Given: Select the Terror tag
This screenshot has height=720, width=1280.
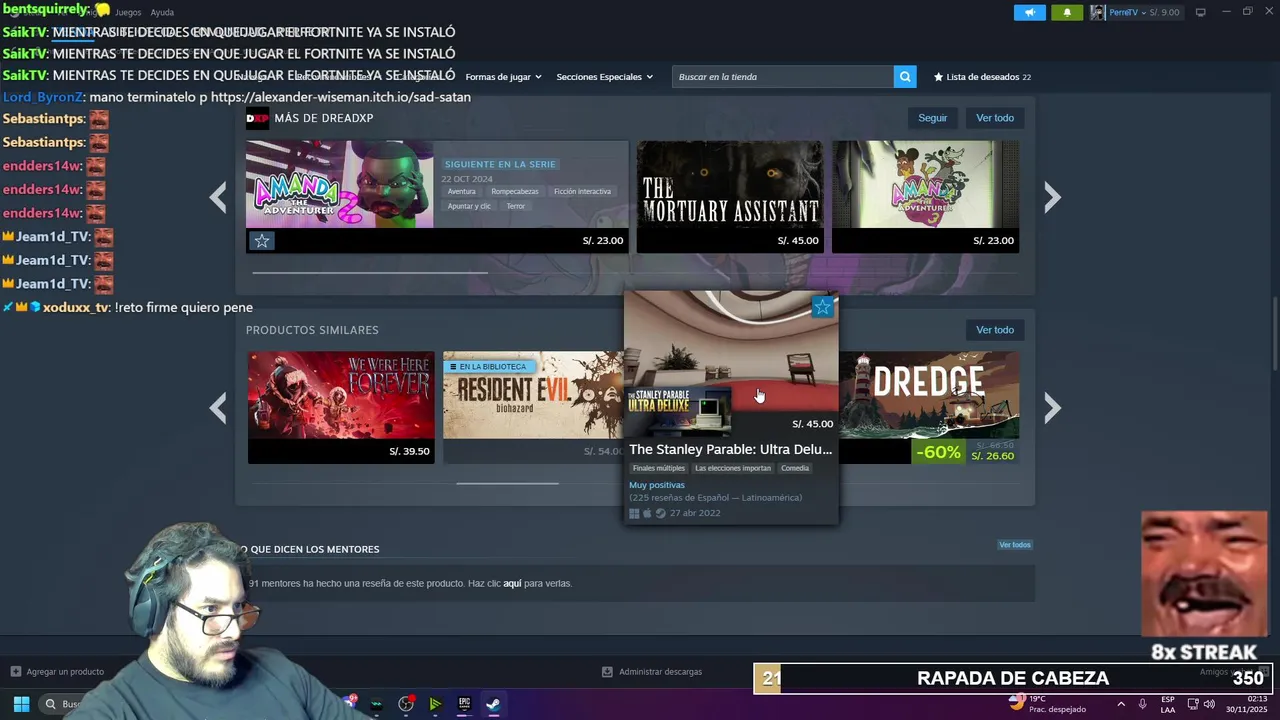Looking at the screenshot, I should pos(516,206).
